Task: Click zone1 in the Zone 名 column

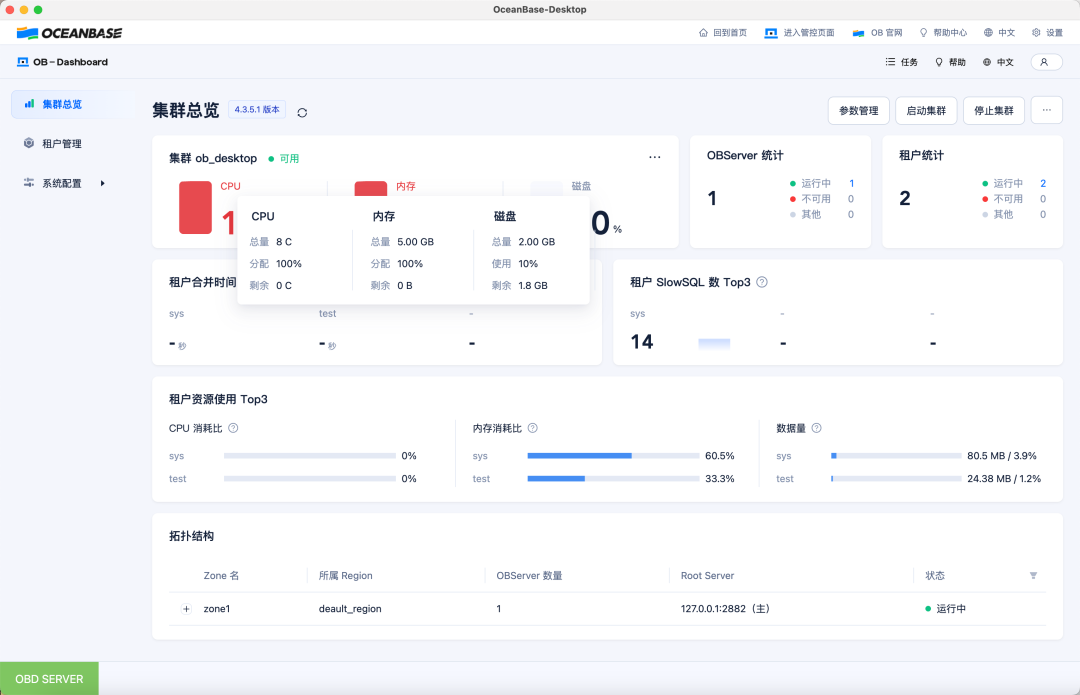Action: point(217,609)
